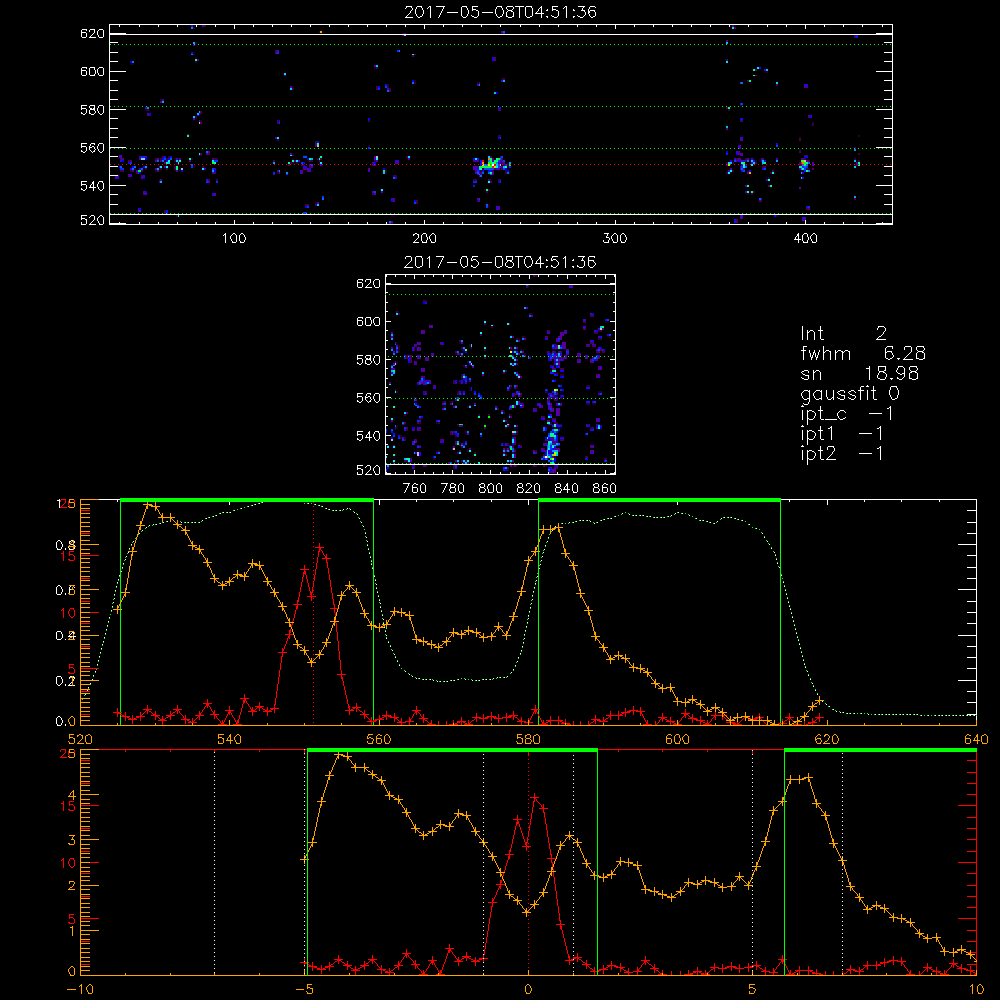Select the 'Int 2' readout text

843,333
